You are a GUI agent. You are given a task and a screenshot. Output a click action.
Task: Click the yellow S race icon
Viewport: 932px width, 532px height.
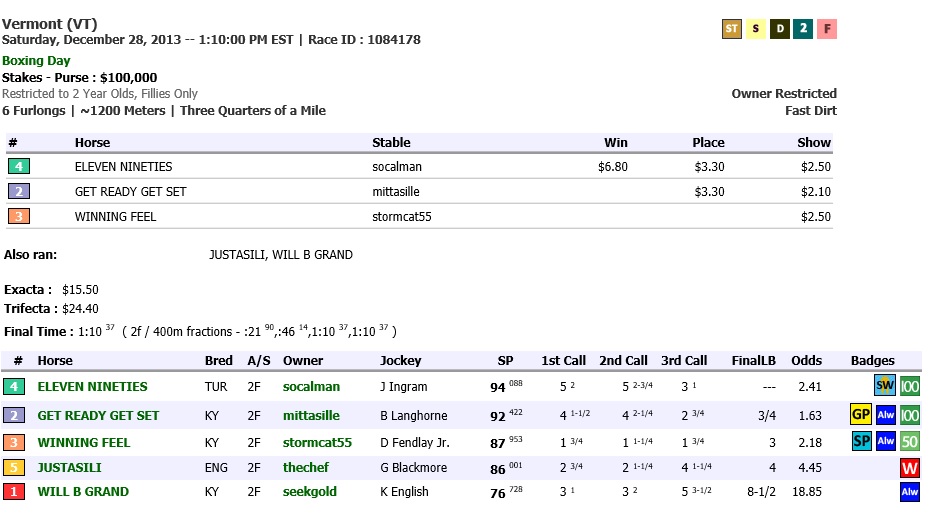tap(756, 29)
